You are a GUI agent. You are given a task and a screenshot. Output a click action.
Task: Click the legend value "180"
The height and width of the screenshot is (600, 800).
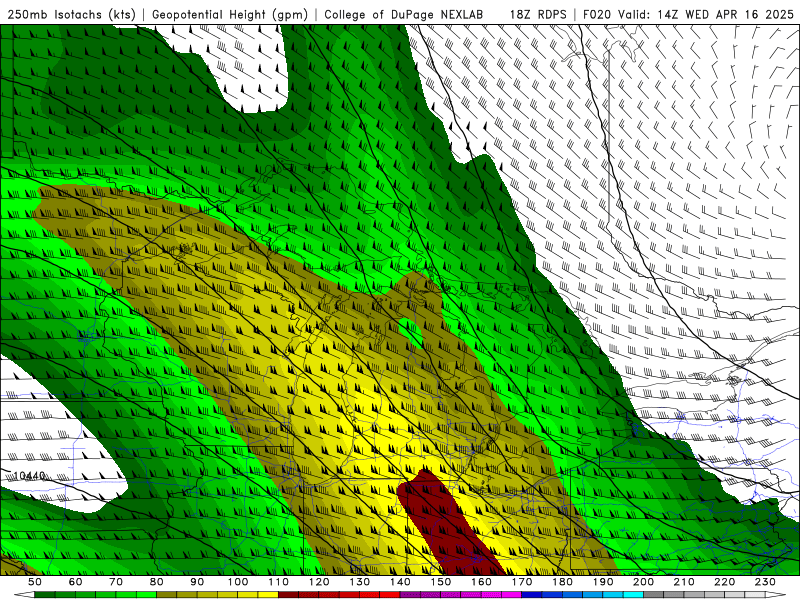pyautogui.click(x=562, y=582)
